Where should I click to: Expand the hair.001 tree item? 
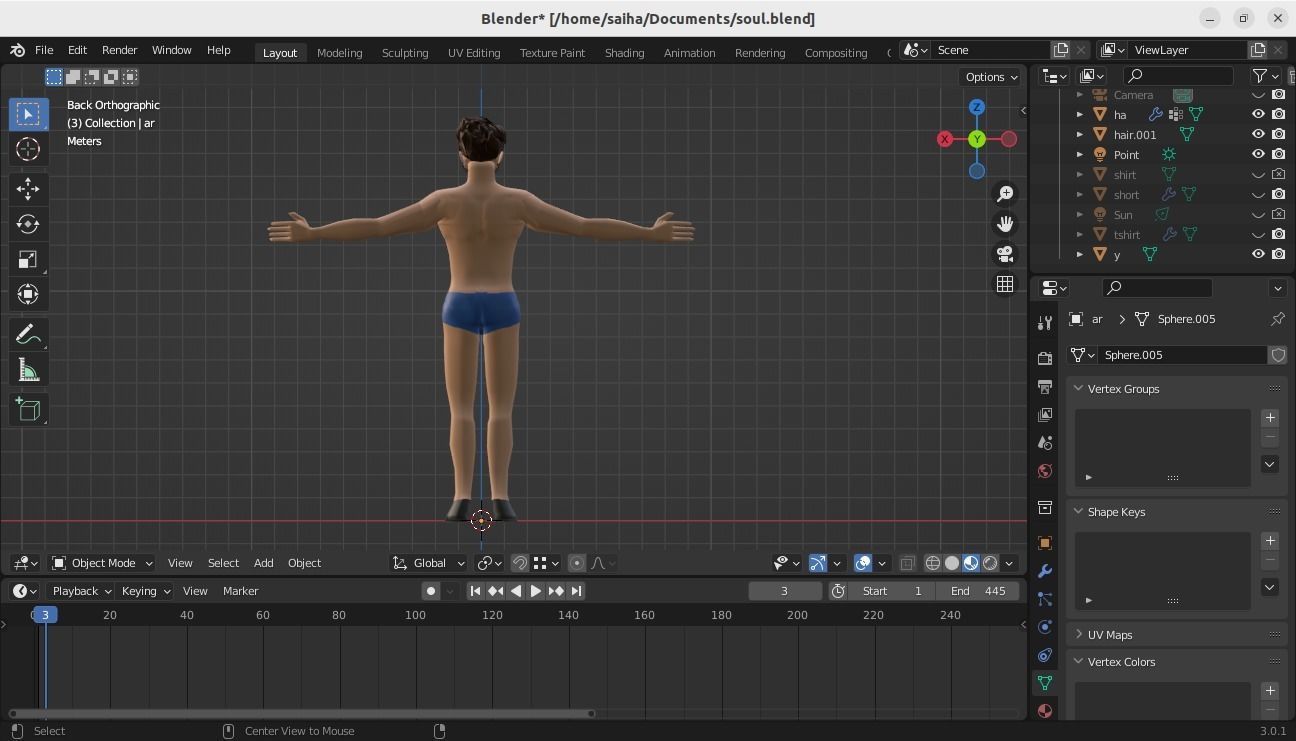[1079, 134]
